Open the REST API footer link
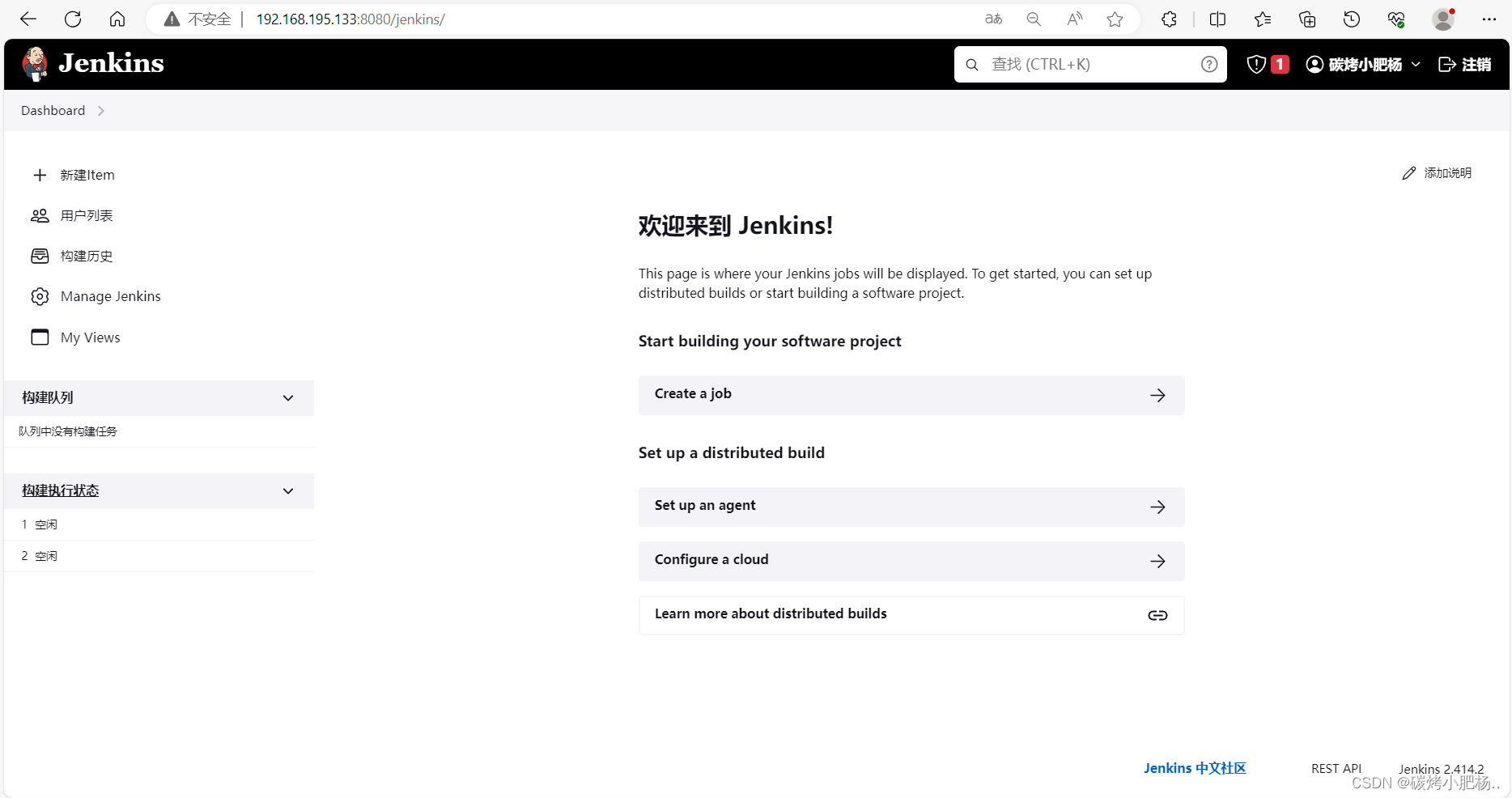The height and width of the screenshot is (798, 1512). [1336, 768]
